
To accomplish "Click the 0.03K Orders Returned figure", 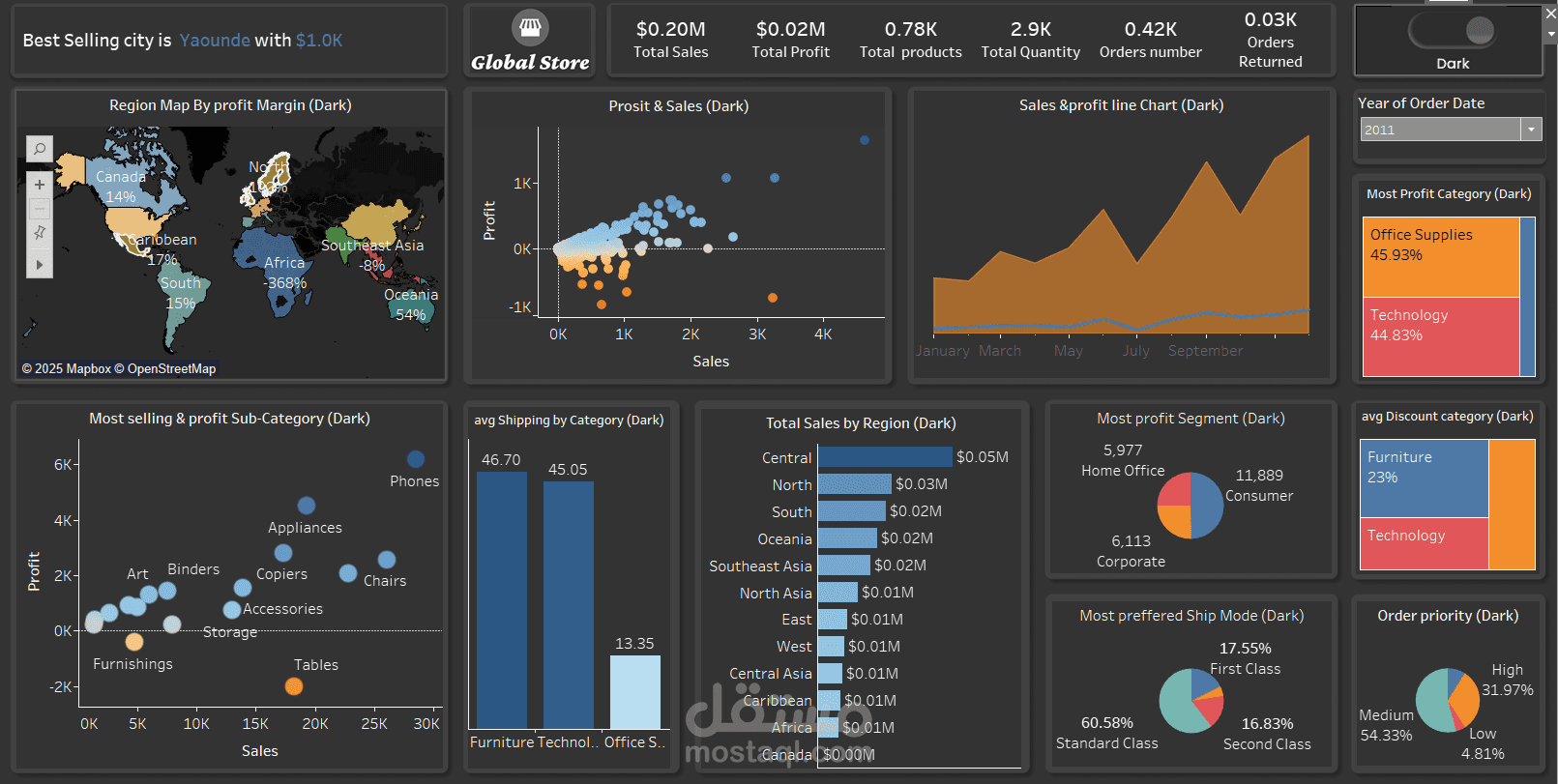I will [x=1271, y=19].
